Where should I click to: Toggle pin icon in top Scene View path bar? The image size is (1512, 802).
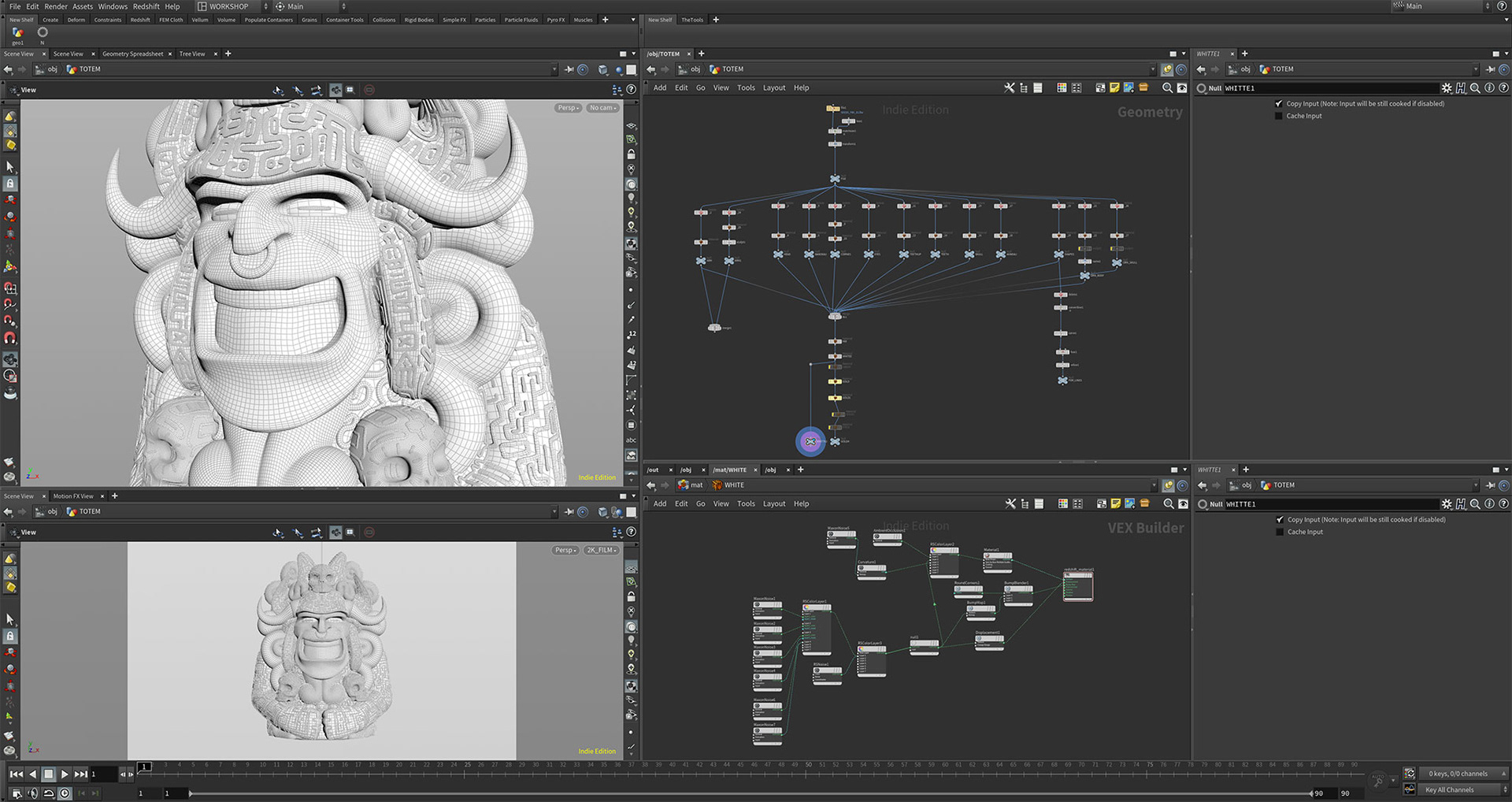point(569,69)
